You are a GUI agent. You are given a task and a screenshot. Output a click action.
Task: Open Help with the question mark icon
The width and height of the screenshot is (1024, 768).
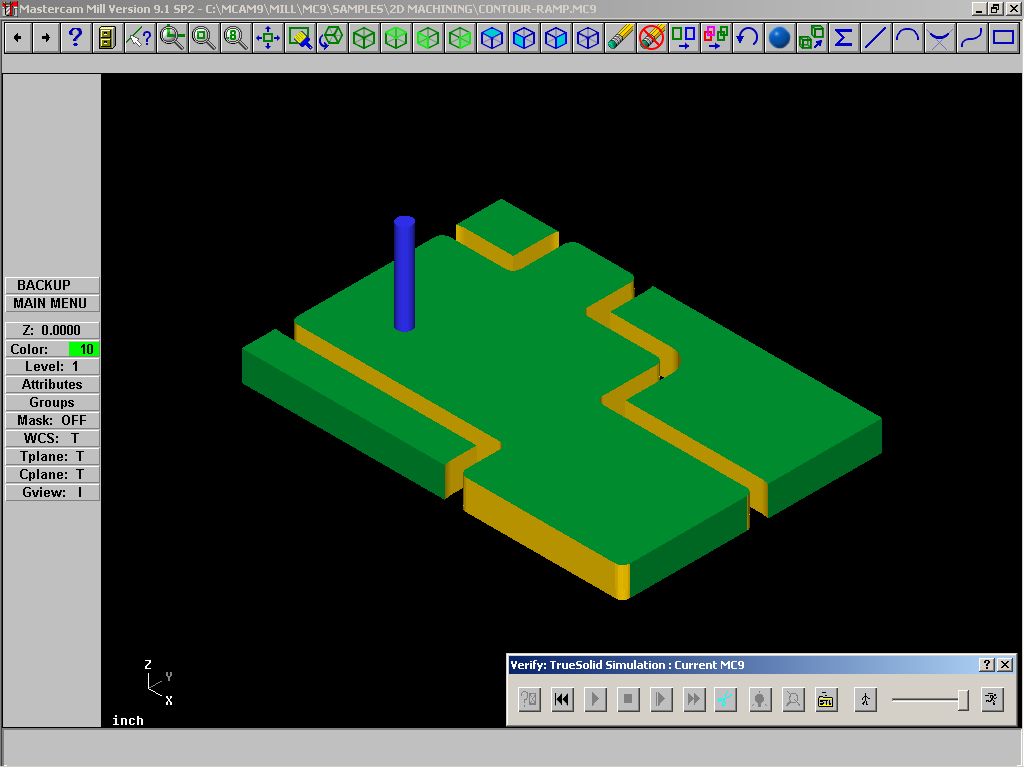75,38
